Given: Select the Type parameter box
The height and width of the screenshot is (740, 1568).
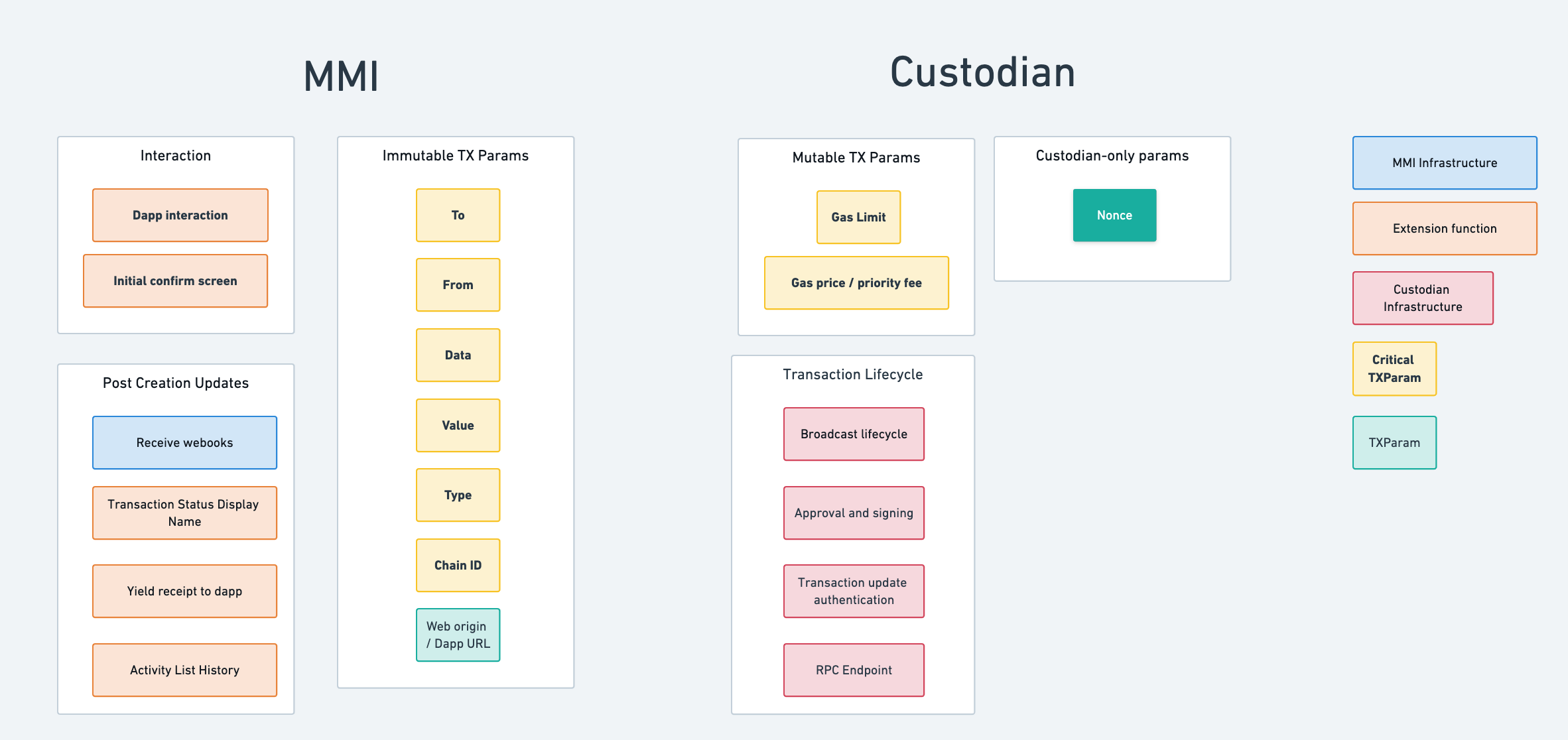Looking at the screenshot, I should click(458, 495).
